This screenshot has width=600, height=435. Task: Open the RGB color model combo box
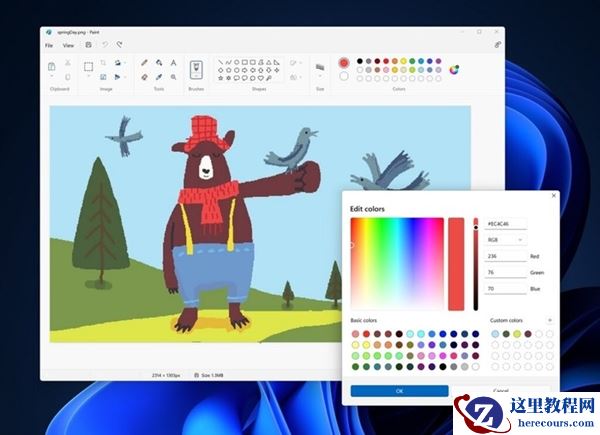505,240
